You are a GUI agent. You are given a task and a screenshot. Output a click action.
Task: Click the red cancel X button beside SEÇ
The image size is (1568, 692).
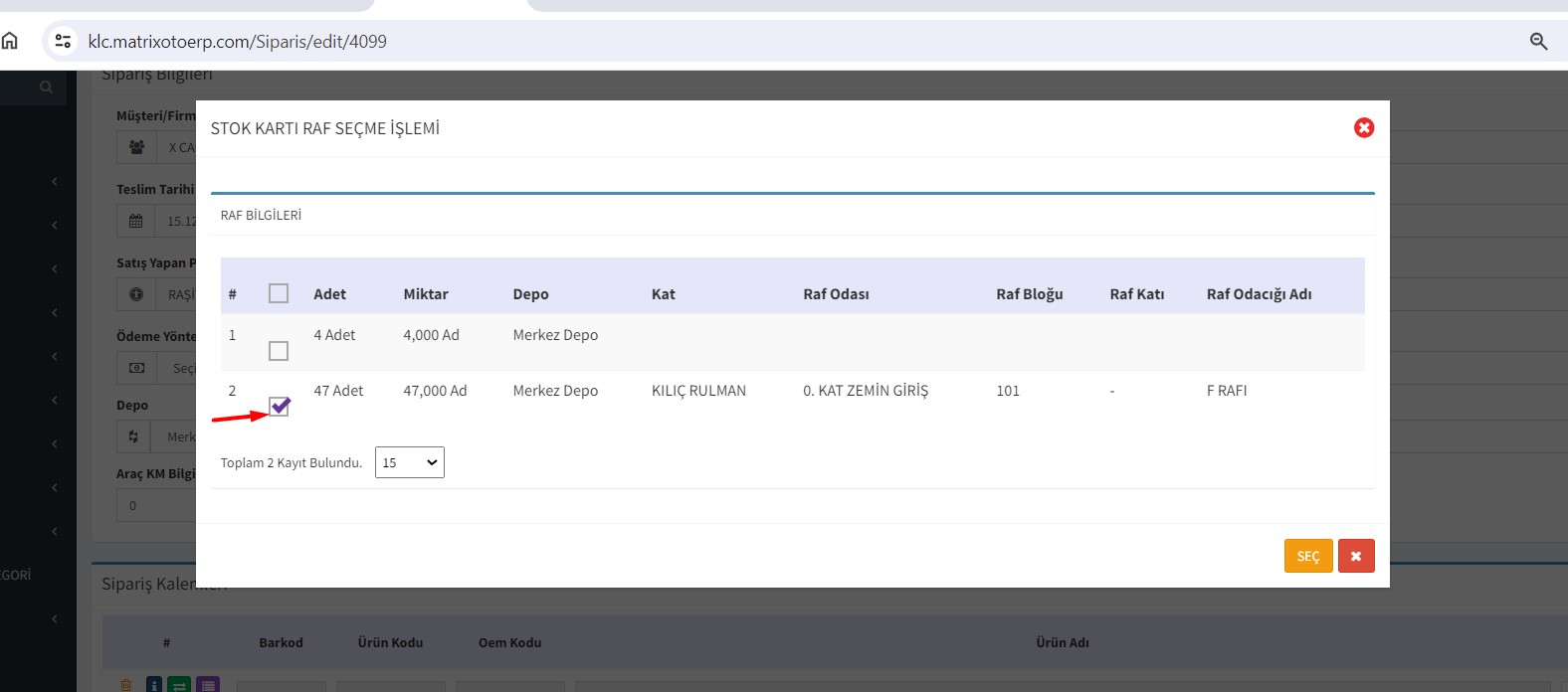click(x=1355, y=556)
